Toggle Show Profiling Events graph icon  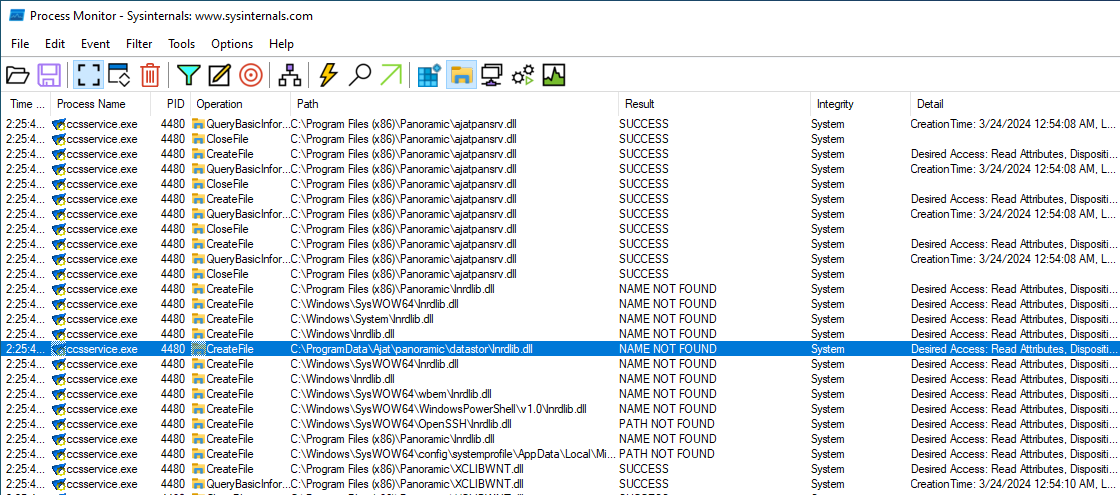[x=554, y=74]
